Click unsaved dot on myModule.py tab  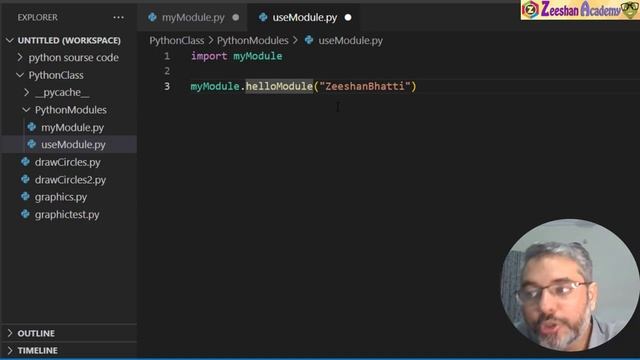click(236, 18)
